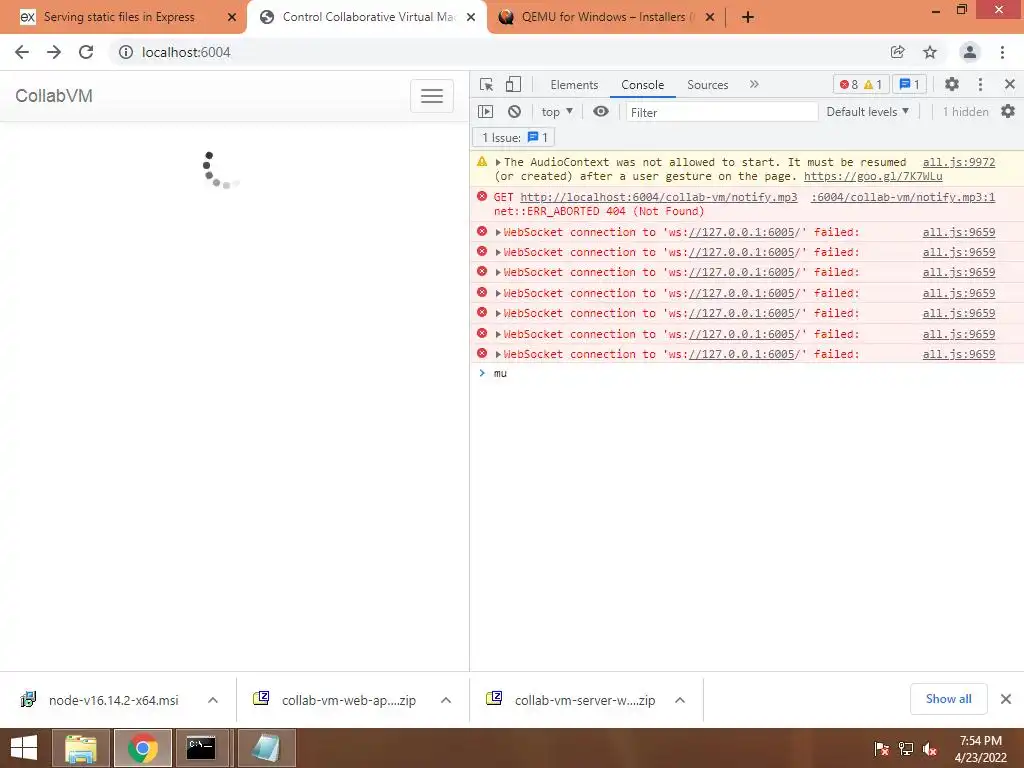Toggle the CollabVM hamburger menu
Screen dimensions: 1024x768
click(432, 96)
